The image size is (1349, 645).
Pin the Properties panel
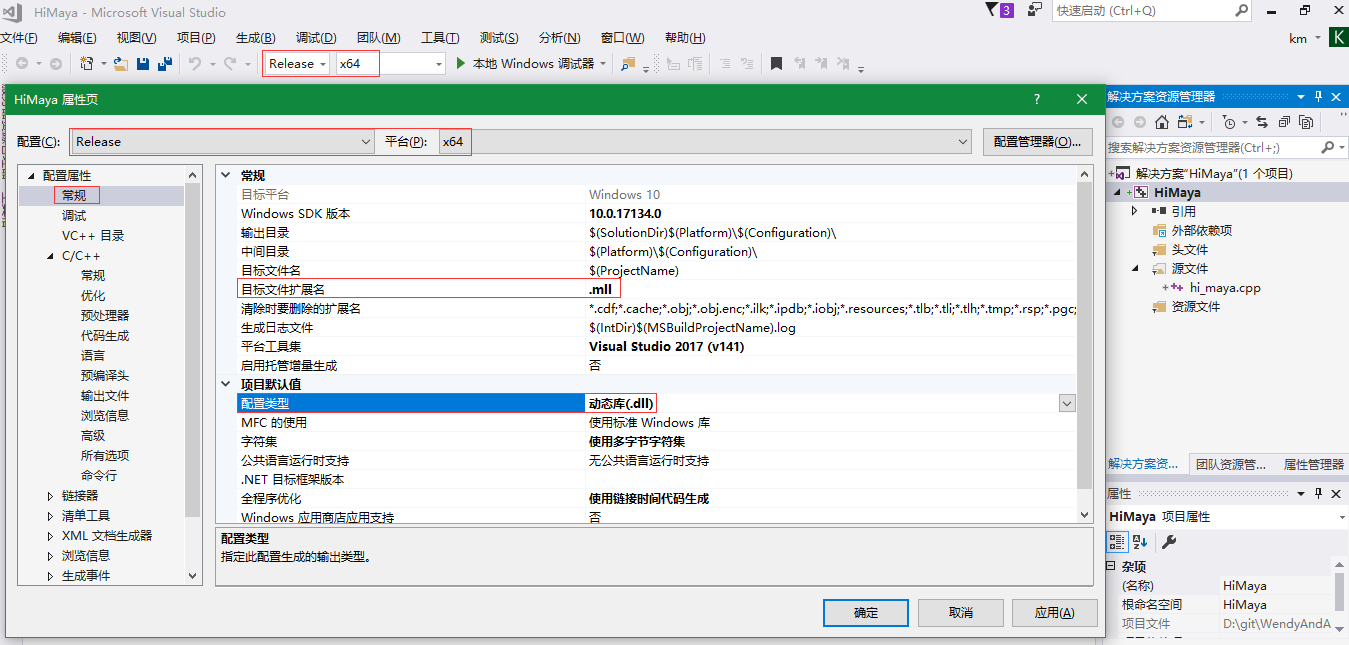click(1319, 494)
